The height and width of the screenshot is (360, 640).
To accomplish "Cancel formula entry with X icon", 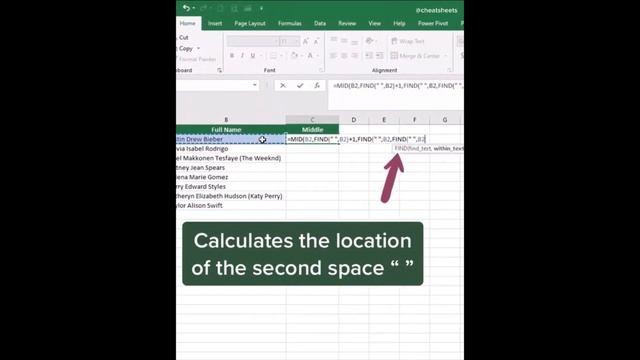I will (283, 85).
